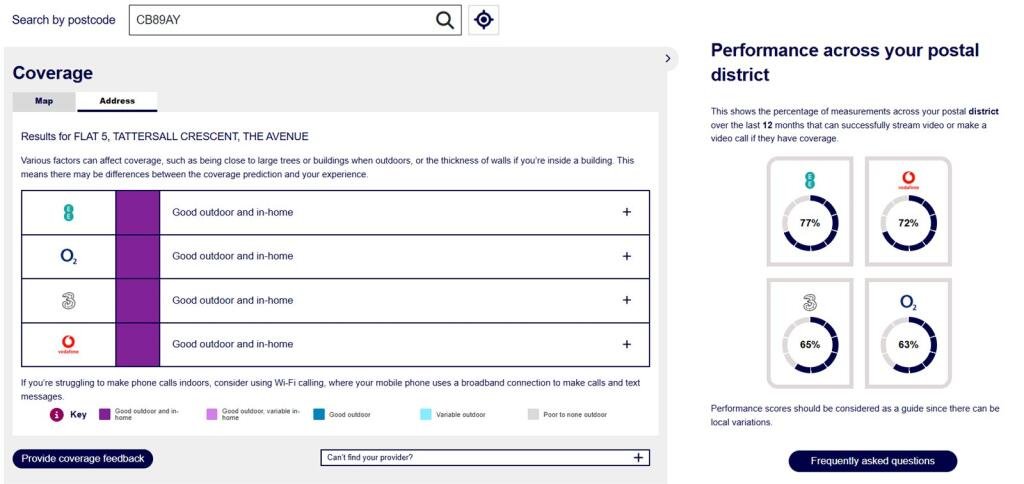
Task: Click the search magnifier icon
Action: pyautogui.click(x=445, y=20)
